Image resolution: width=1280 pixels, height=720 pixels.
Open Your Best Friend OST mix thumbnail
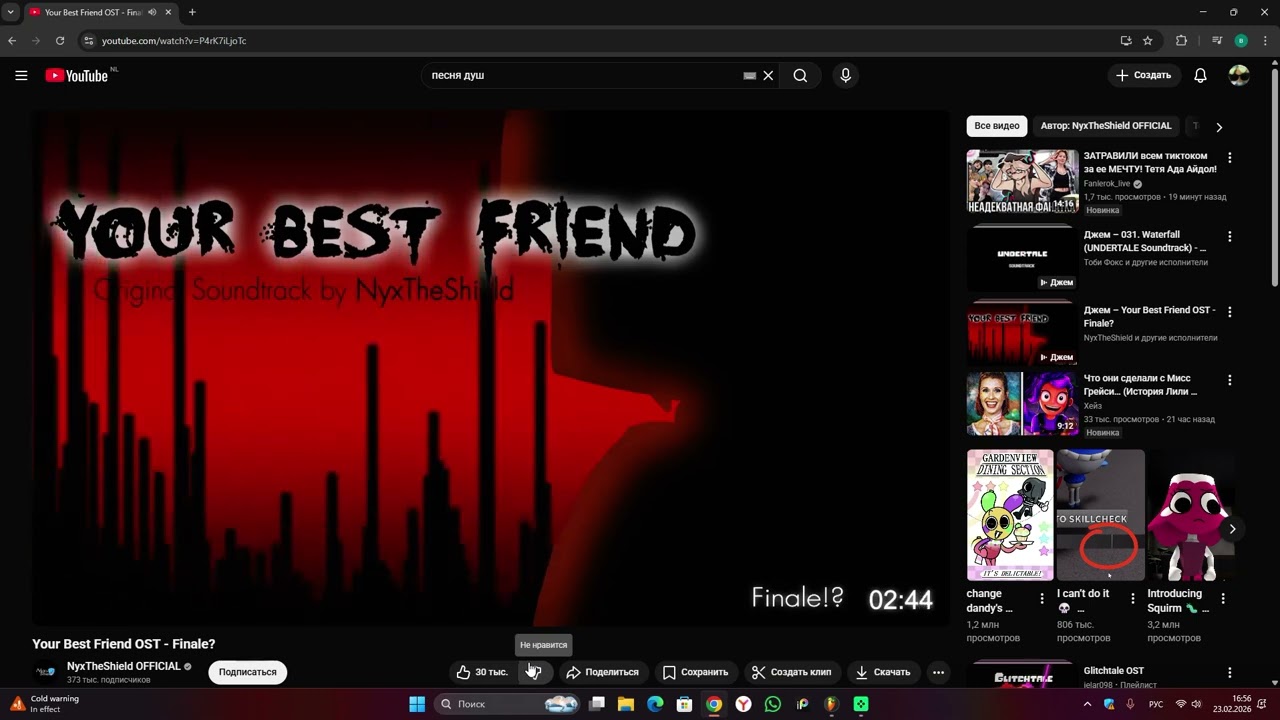tap(1022, 332)
